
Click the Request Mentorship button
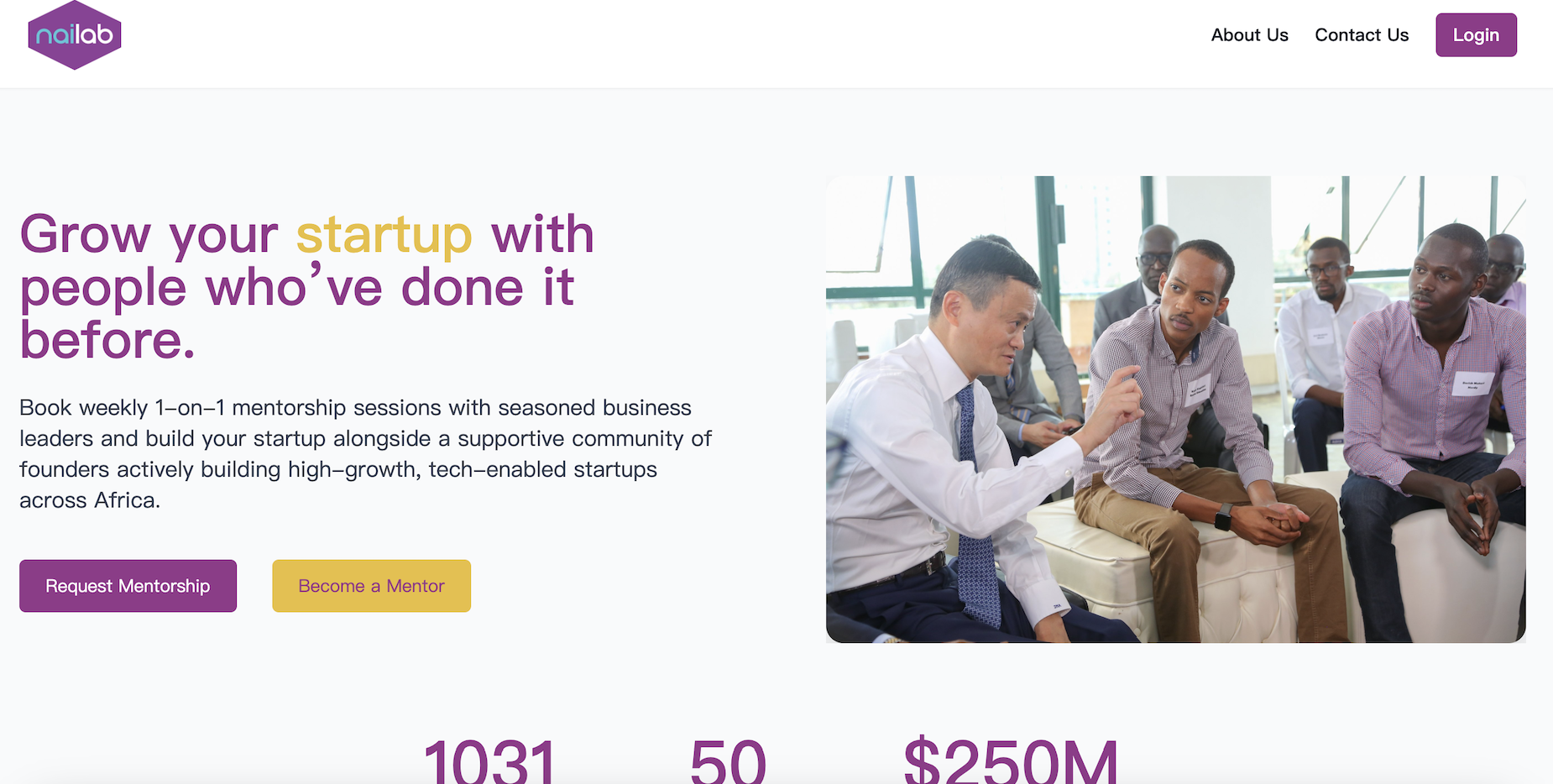[x=128, y=586]
